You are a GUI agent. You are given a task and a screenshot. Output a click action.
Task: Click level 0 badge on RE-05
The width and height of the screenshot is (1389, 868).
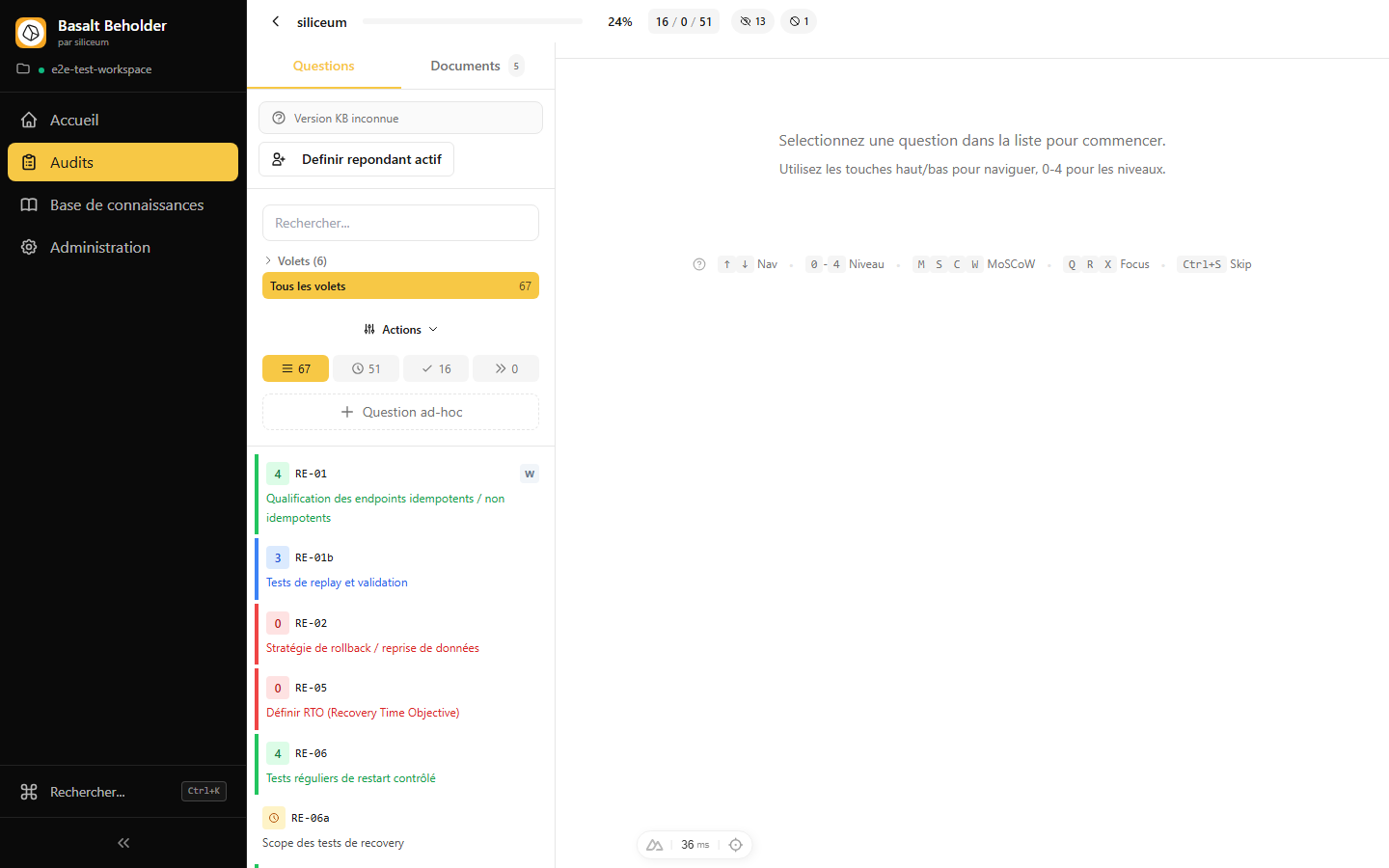coord(278,688)
